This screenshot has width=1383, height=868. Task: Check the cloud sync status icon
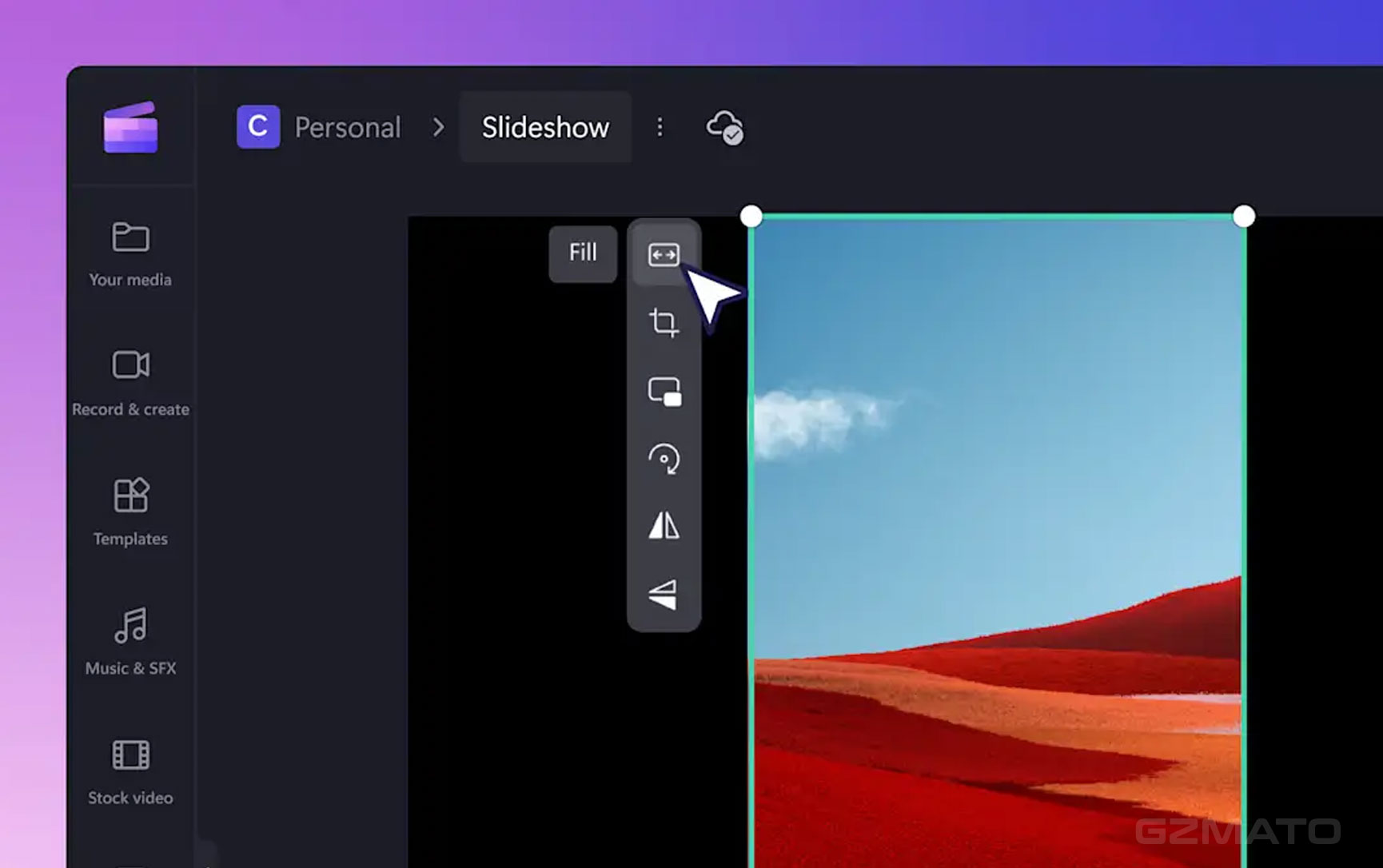pos(724,127)
